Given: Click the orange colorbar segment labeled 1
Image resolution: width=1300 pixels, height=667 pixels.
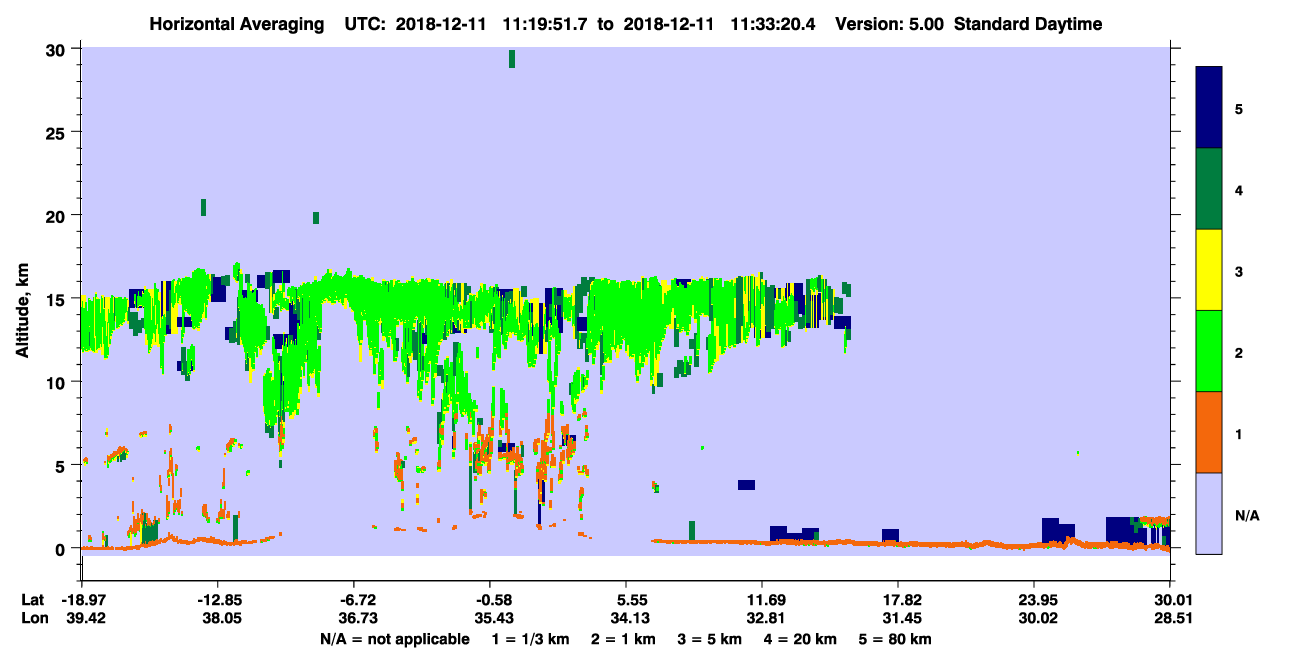Looking at the screenshot, I should pyautogui.click(x=1209, y=432).
